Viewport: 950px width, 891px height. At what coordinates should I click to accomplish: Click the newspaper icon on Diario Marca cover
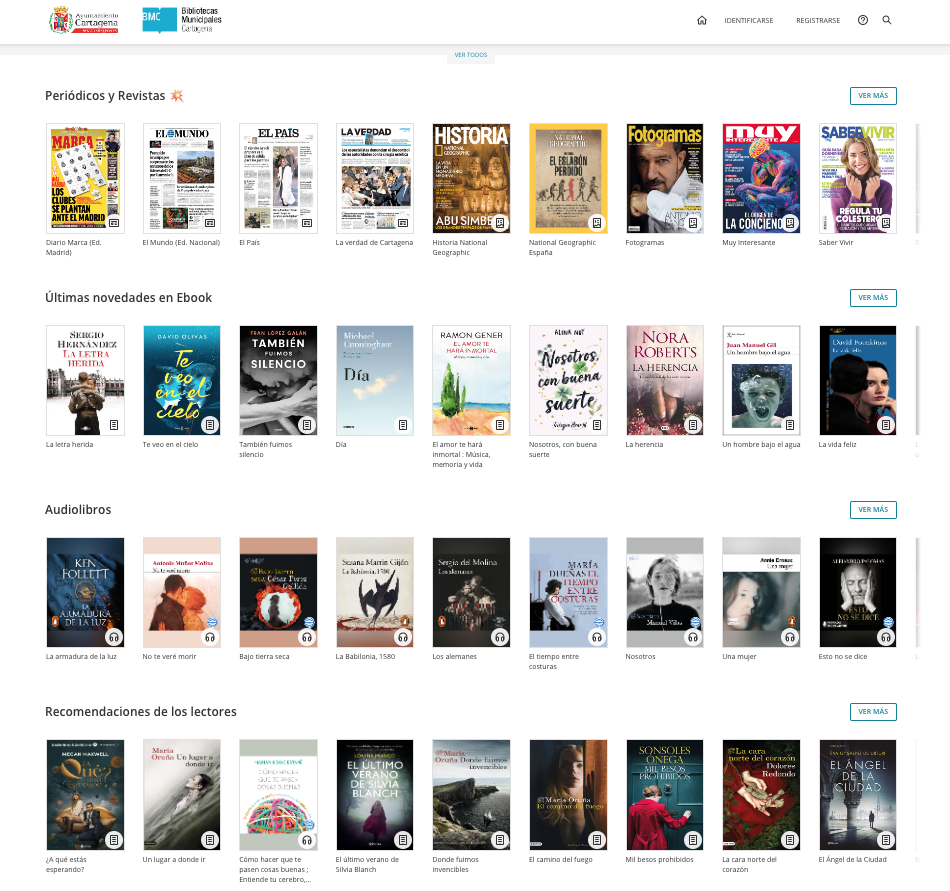pyautogui.click(x=114, y=223)
